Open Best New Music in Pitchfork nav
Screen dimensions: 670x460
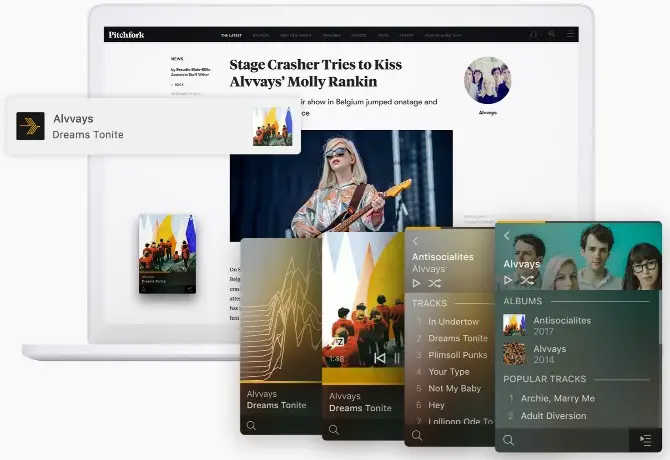tap(296, 35)
